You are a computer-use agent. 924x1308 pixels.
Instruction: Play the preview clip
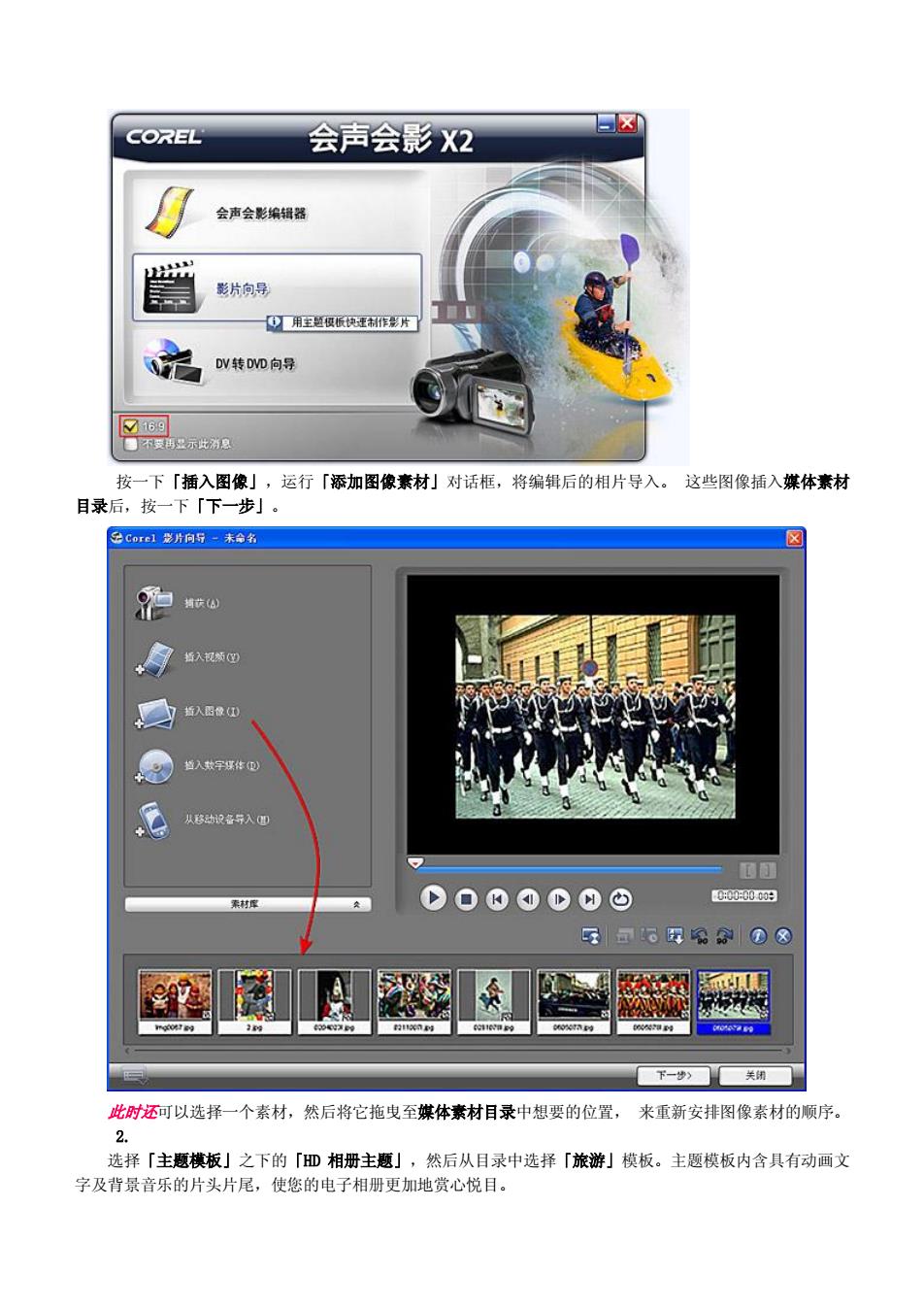click(x=434, y=898)
